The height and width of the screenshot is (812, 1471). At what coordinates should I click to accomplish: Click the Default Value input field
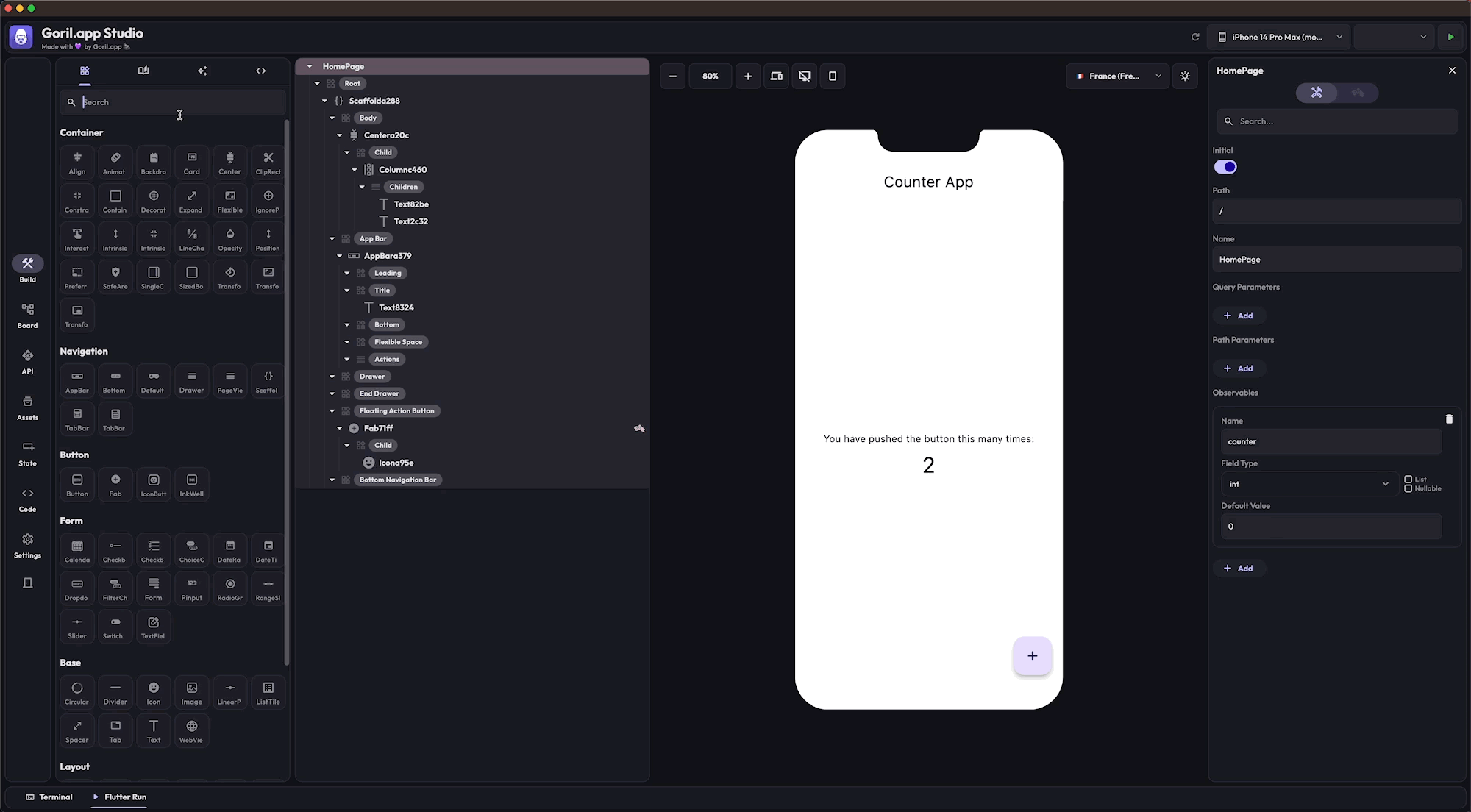[x=1331, y=527]
